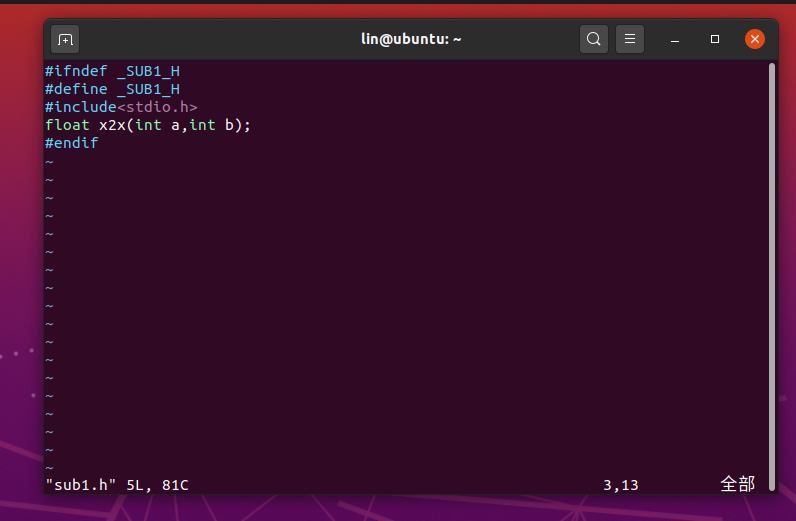Click '#include' on the third line
Screen dimensions: 796x521
pyautogui.click(x=81, y=107)
